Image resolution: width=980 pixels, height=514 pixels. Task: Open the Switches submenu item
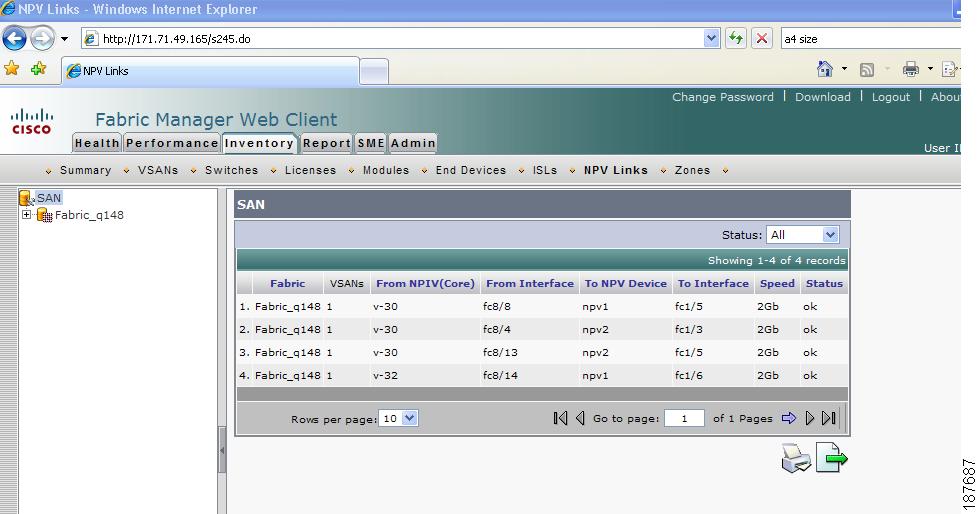231,170
